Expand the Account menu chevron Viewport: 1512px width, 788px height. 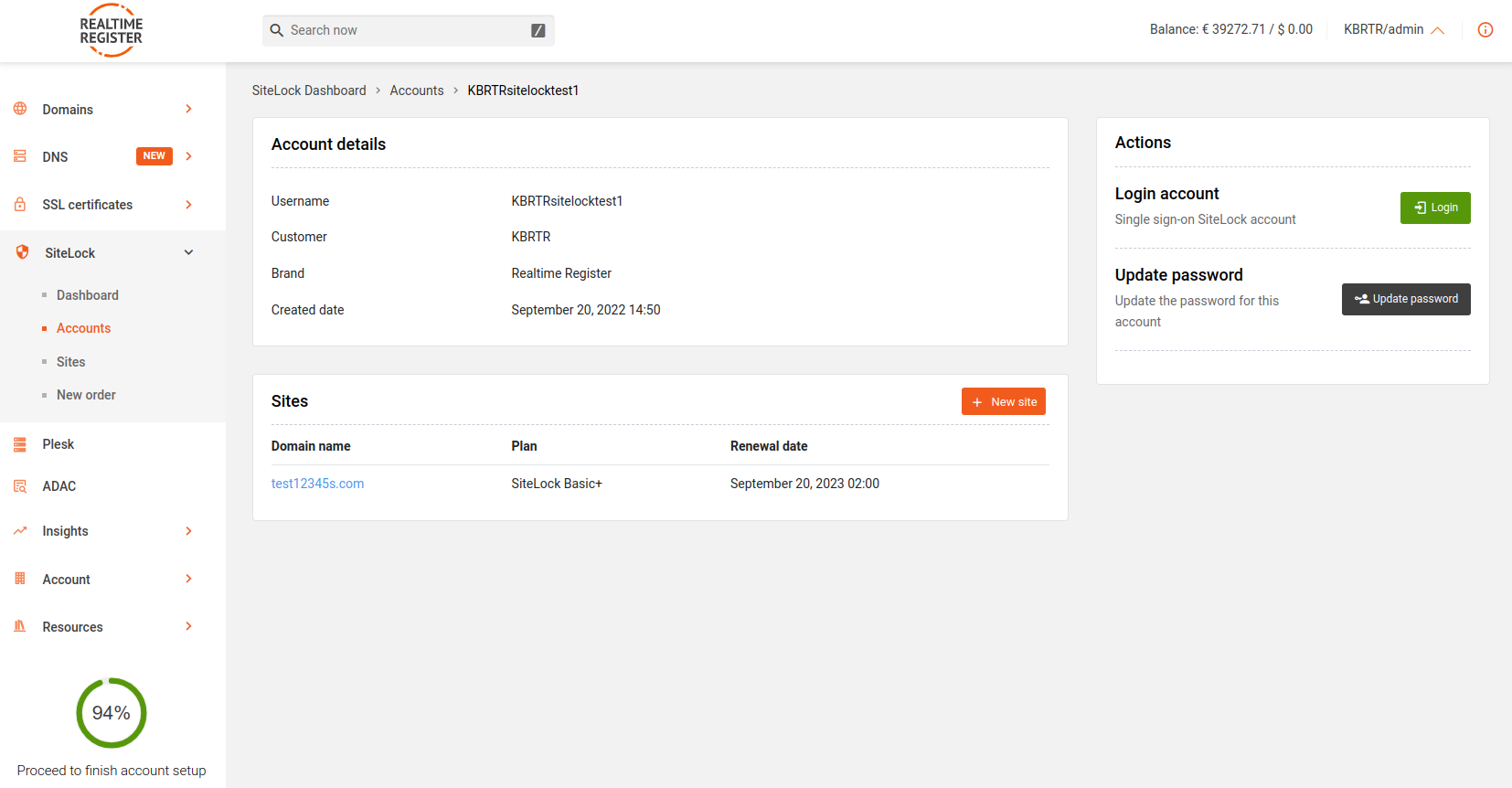(x=189, y=579)
